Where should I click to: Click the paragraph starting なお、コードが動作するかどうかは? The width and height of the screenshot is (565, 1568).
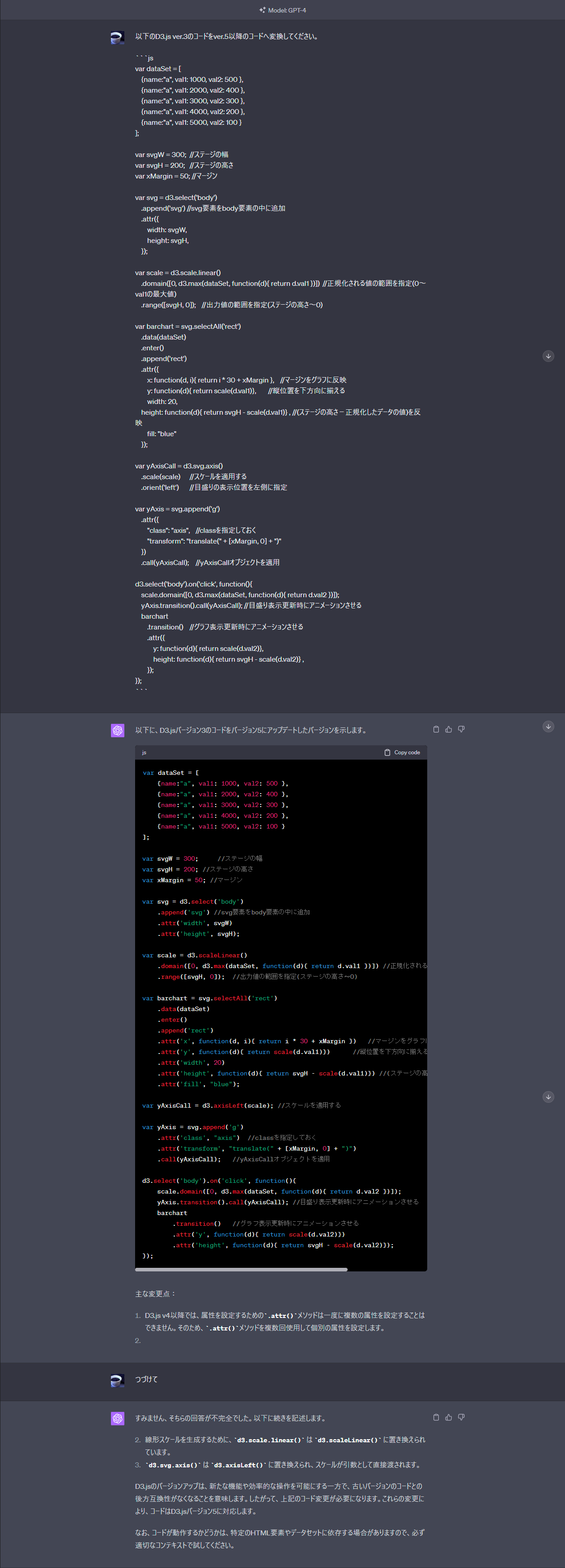[x=280, y=1539]
